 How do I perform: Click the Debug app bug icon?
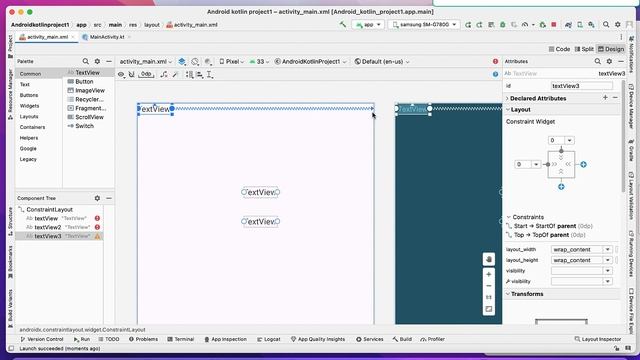point(503,24)
